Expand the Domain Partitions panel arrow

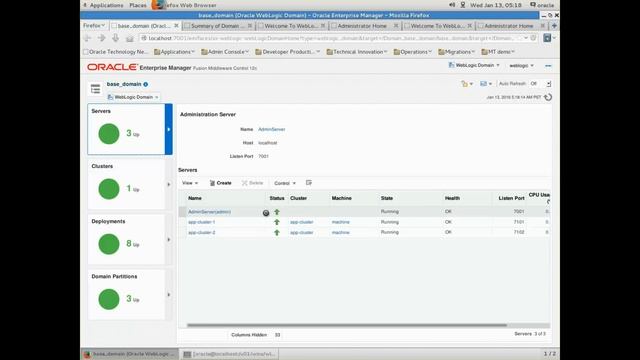pos(169,295)
